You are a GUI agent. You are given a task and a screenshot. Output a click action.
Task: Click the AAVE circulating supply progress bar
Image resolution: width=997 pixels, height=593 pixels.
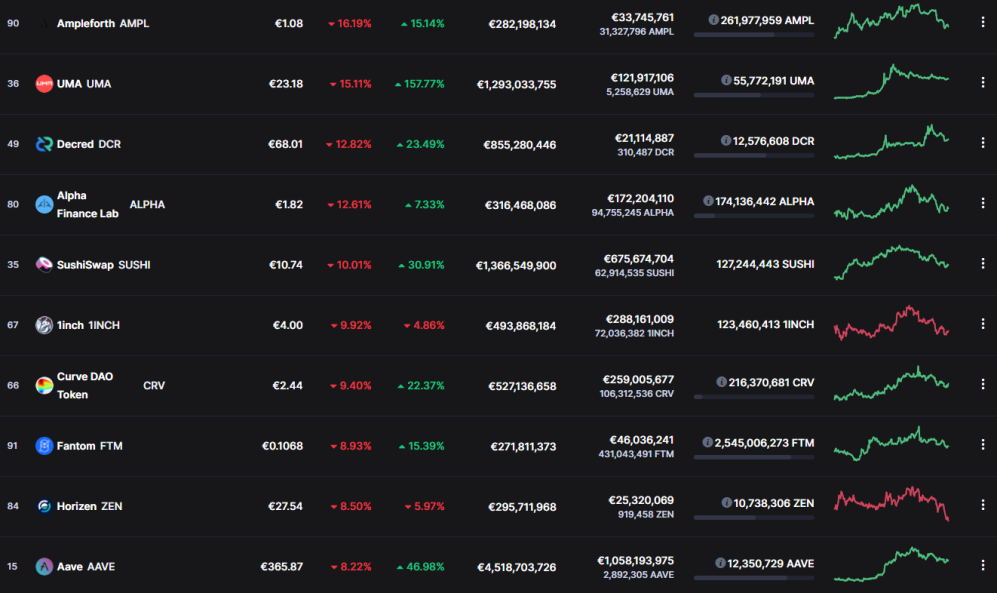coord(754,578)
